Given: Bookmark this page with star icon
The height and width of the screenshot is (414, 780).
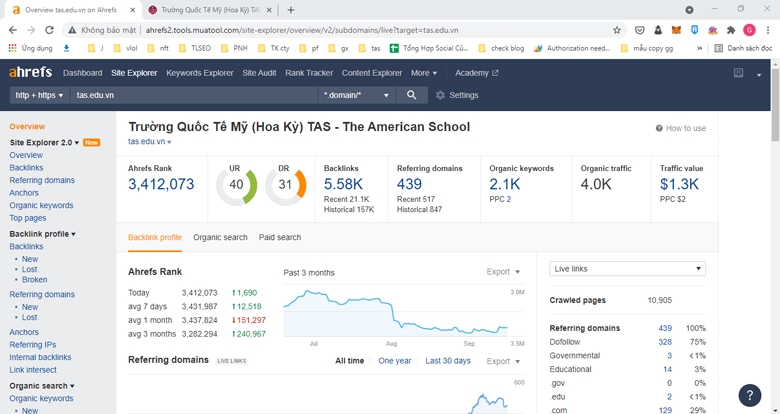Looking at the screenshot, I should [x=617, y=30].
